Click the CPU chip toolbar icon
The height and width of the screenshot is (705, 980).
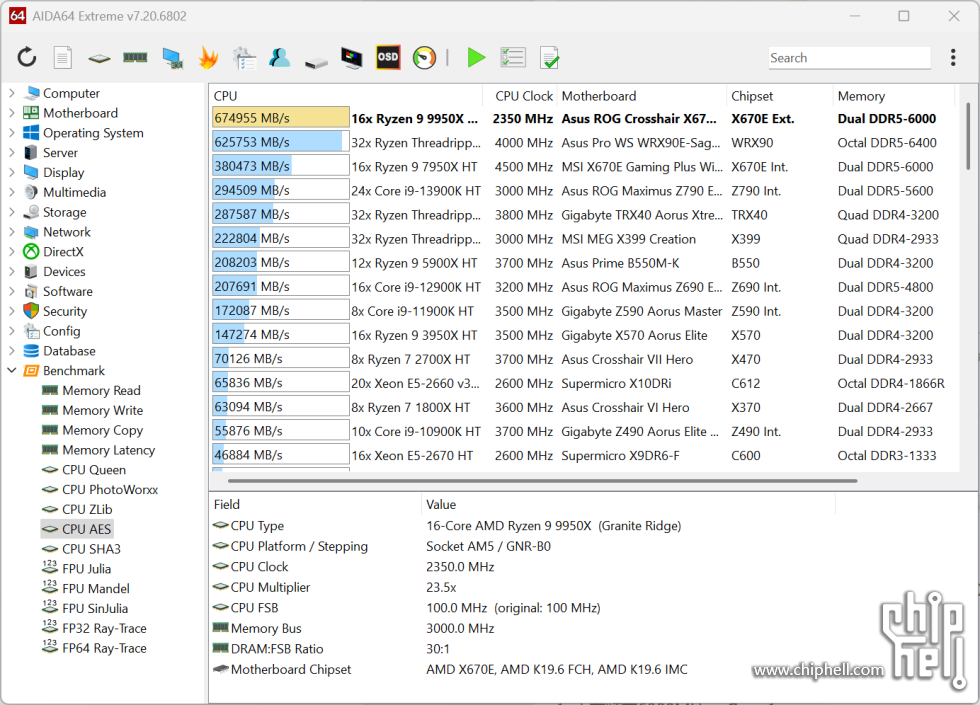click(x=99, y=59)
